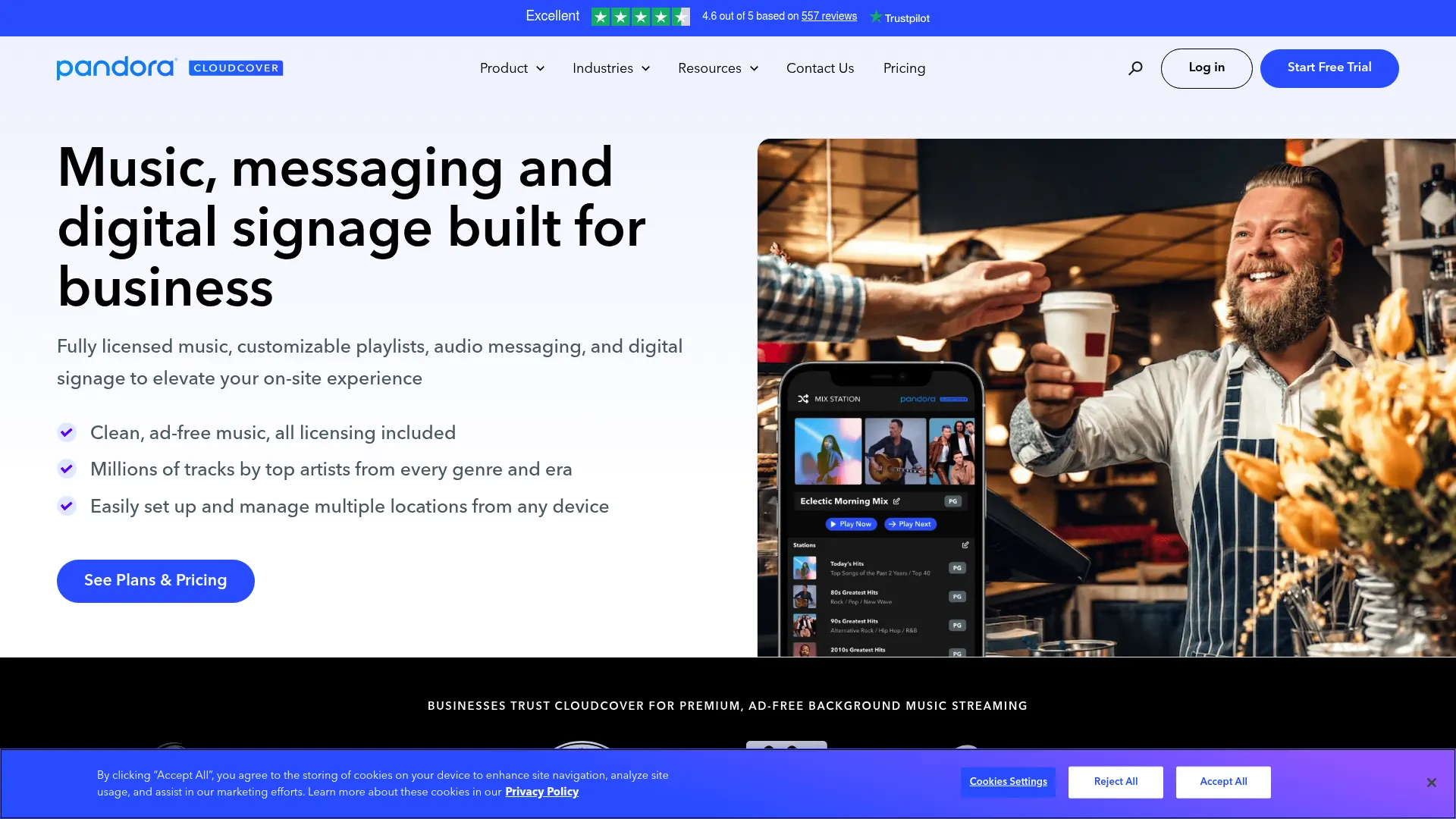Click 'Excellent' text in Trustpilot banner

click(x=552, y=16)
